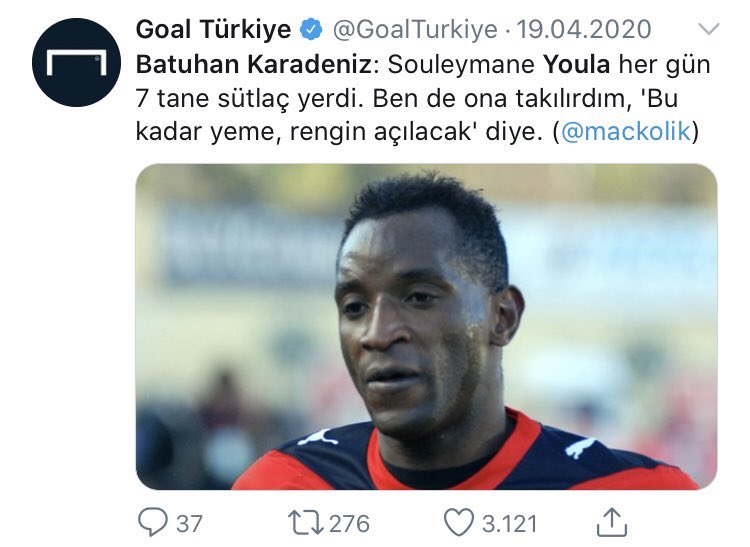This screenshot has width=750, height=547.
Task: Click the 276 retweets count
Action: point(349,524)
